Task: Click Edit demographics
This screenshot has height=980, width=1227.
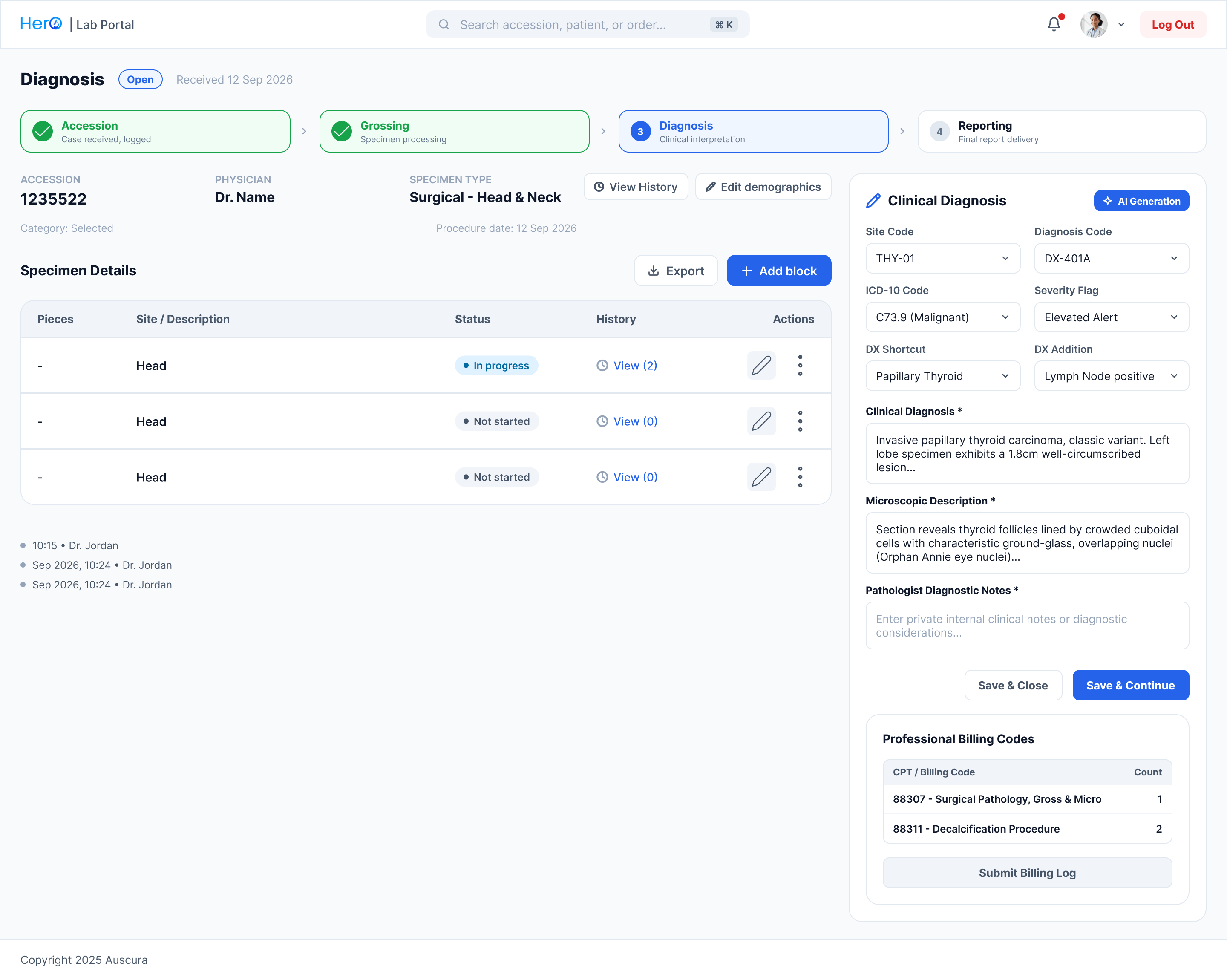Action: pos(763,187)
